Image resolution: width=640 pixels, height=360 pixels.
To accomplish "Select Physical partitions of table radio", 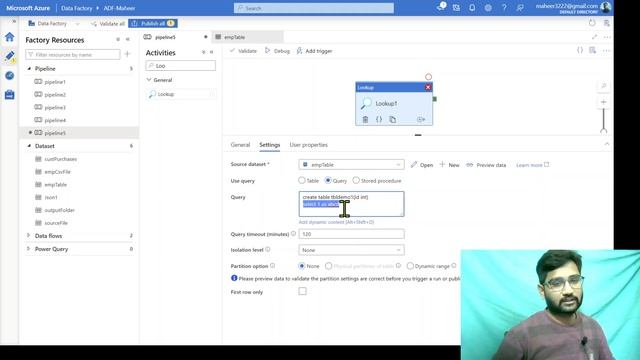I will (x=328, y=266).
